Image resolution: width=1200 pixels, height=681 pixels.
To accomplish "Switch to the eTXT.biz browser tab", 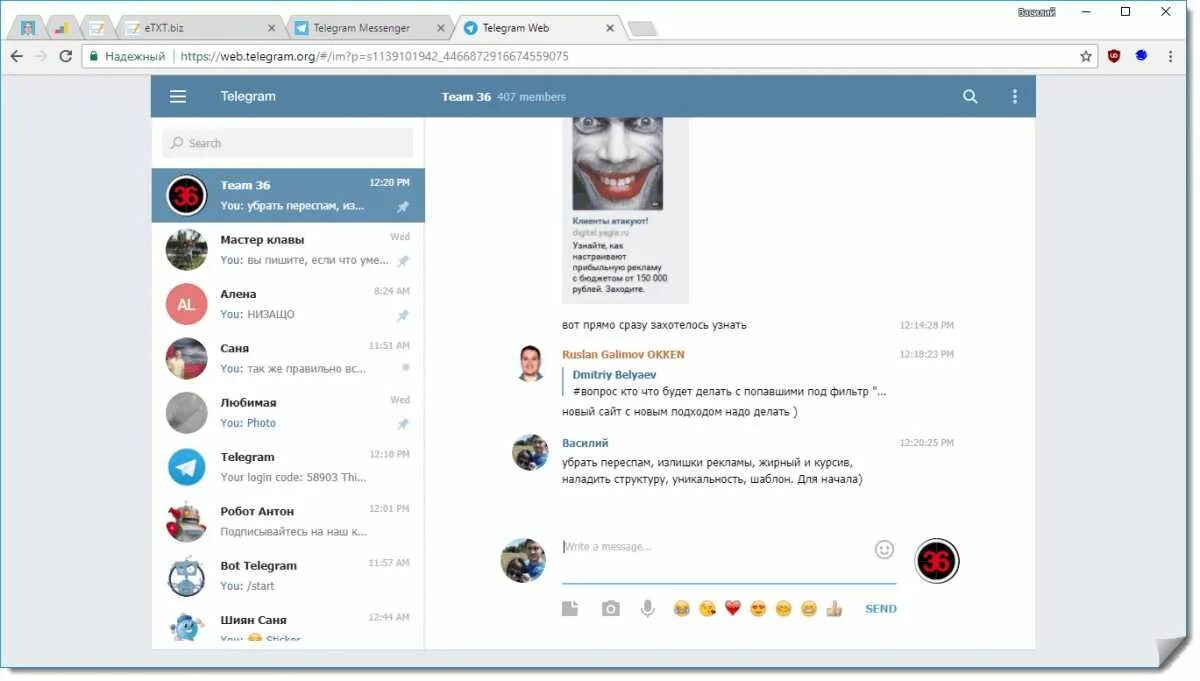I will (x=200, y=28).
